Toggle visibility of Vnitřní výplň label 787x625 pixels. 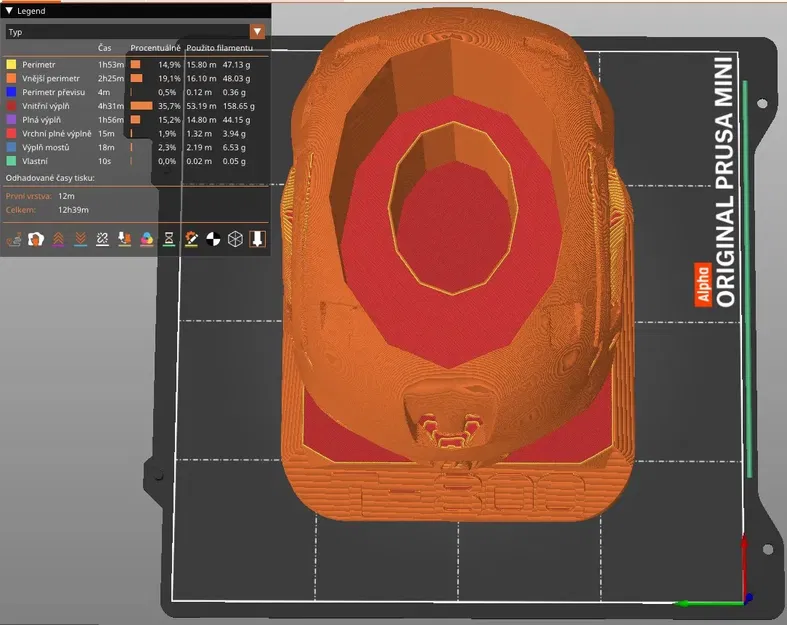point(46,106)
